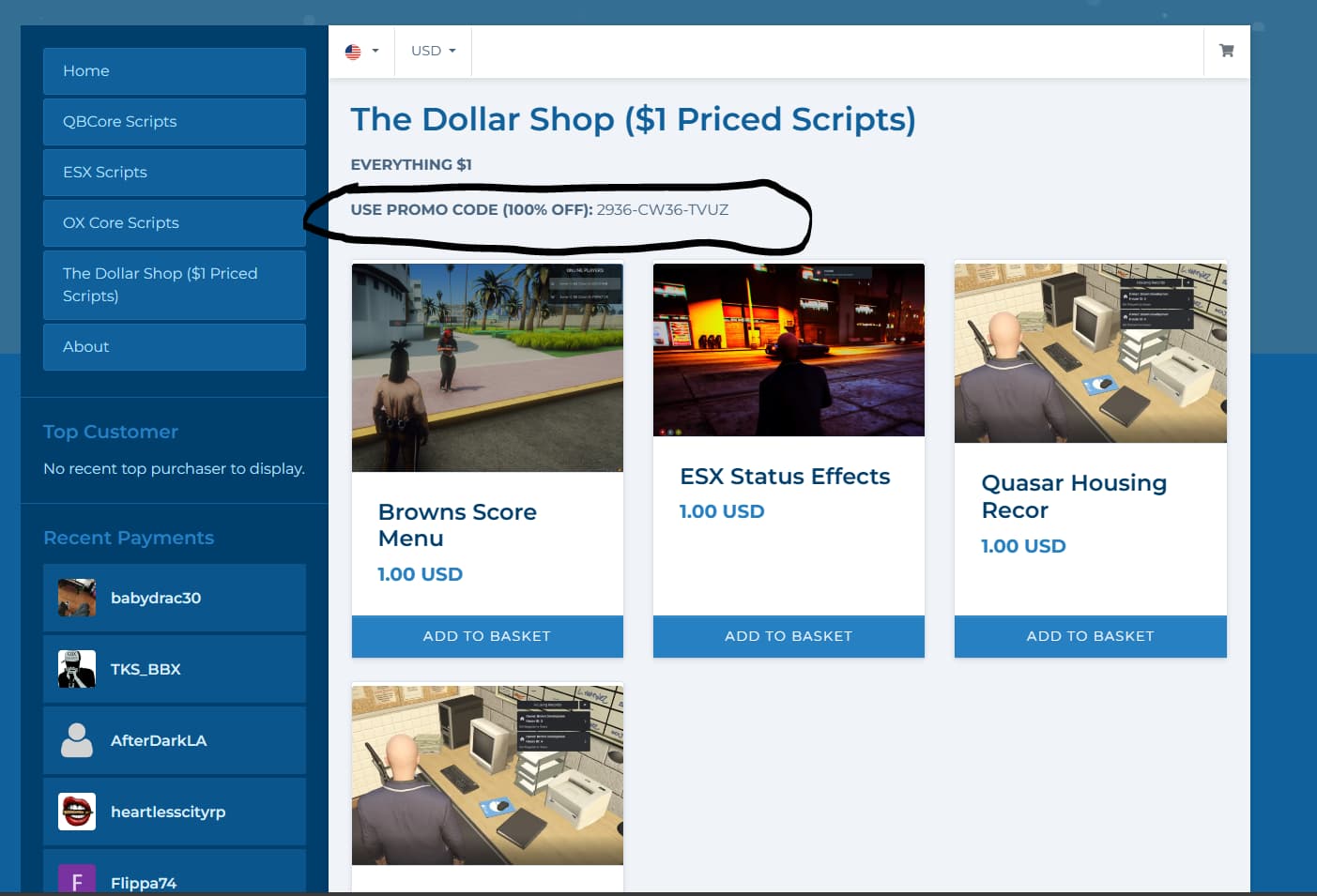Image resolution: width=1317 pixels, height=896 pixels.
Task: Add ESX Status Effects to basket
Action: click(789, 636)
